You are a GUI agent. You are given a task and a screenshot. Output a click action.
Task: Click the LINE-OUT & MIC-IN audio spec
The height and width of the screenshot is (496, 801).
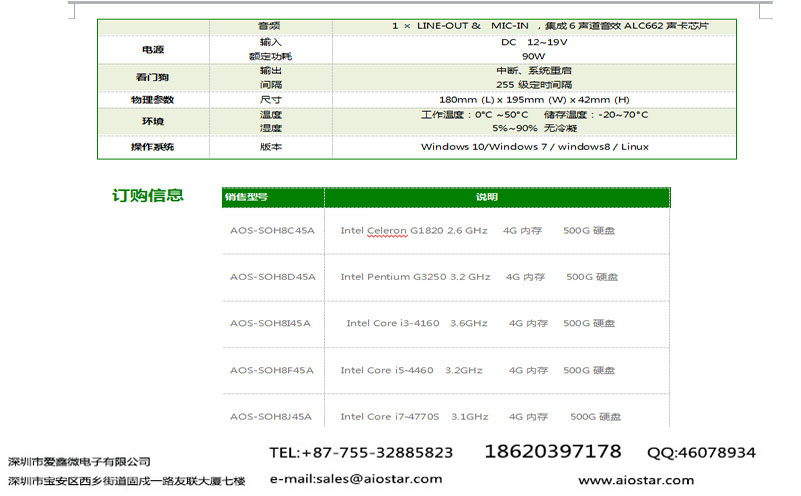tap(550, 26)
